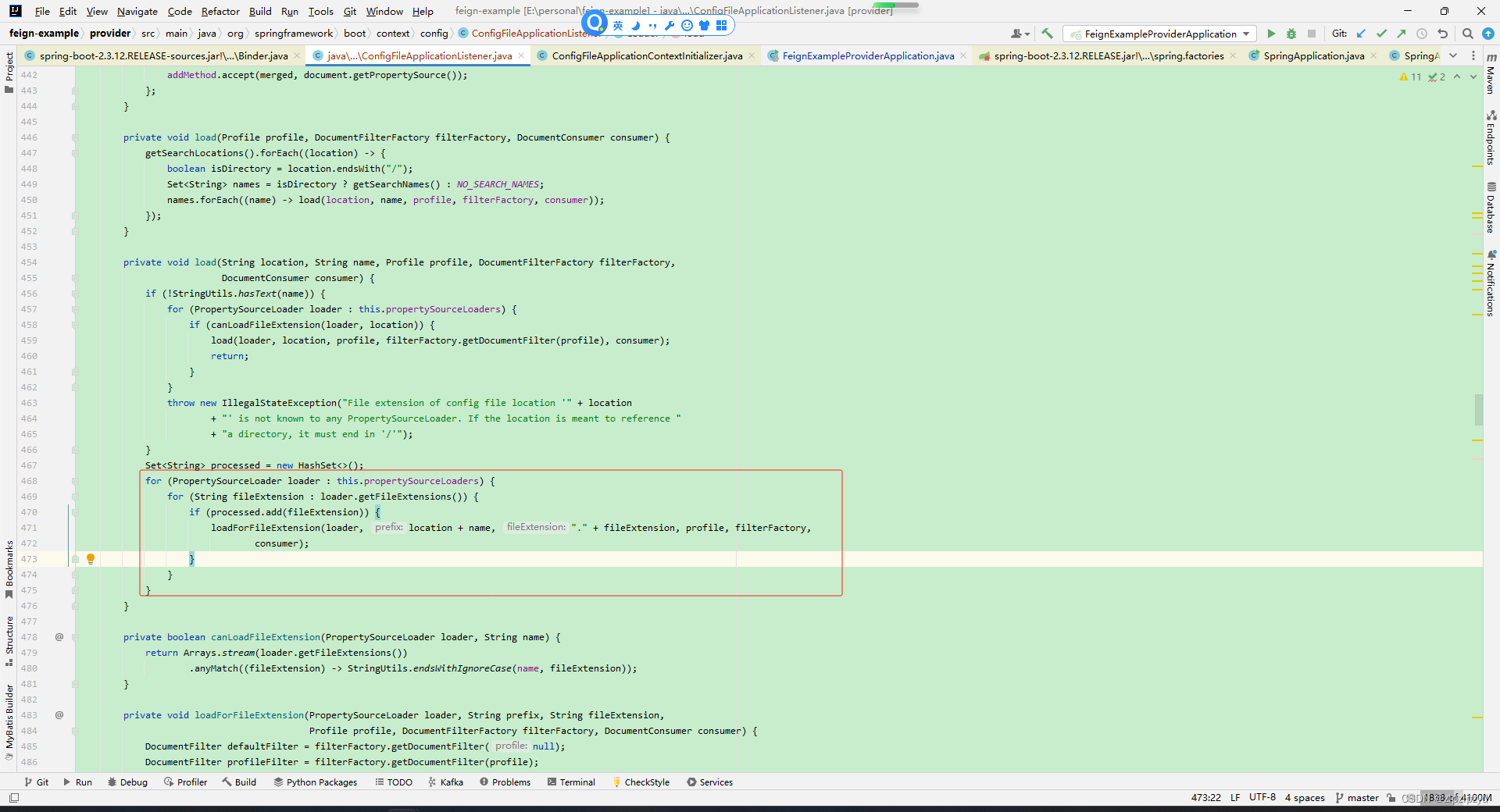This screenshot has width=1500, height=812.
Task: Click the IDE update arrow icon
Action: (x=1488, y=34)
